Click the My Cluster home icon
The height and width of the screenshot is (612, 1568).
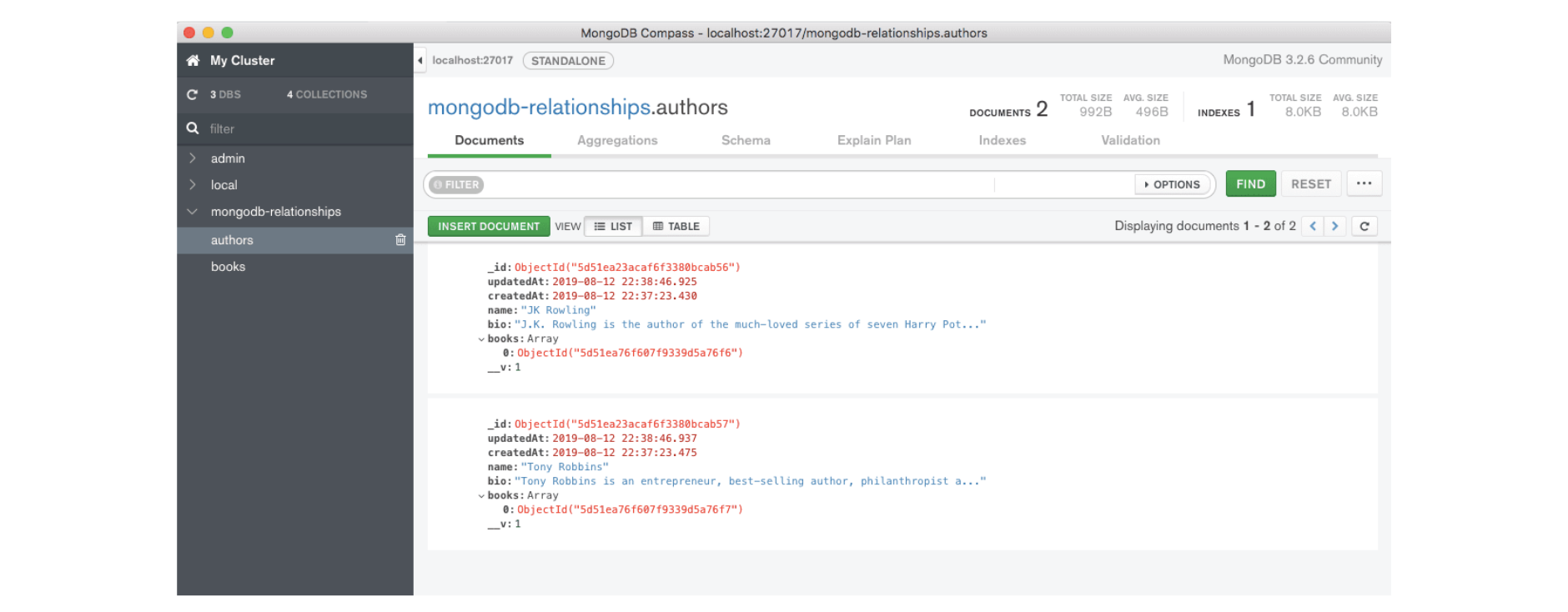coord(193,60)
